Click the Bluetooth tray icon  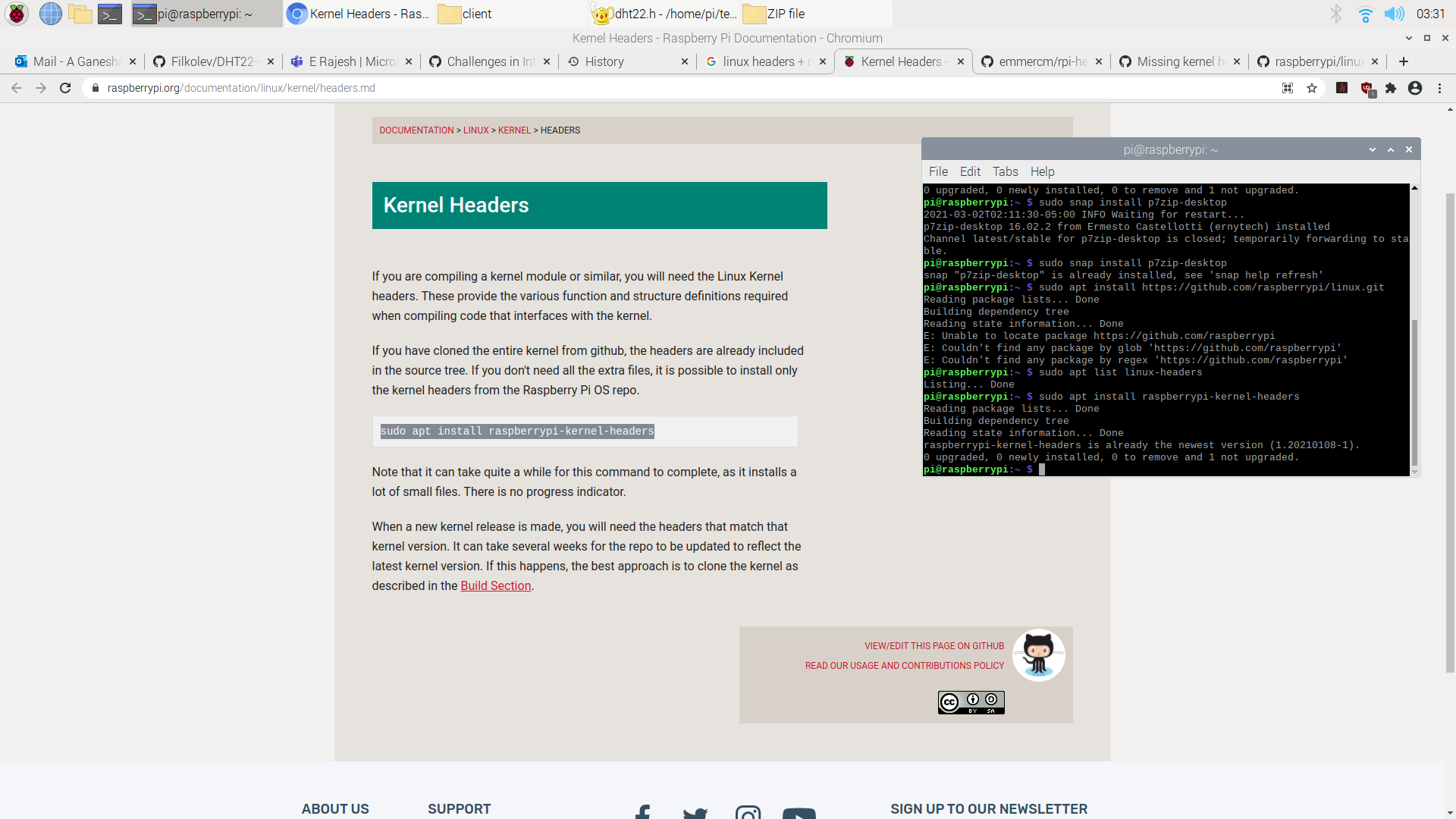[1336, 14]
